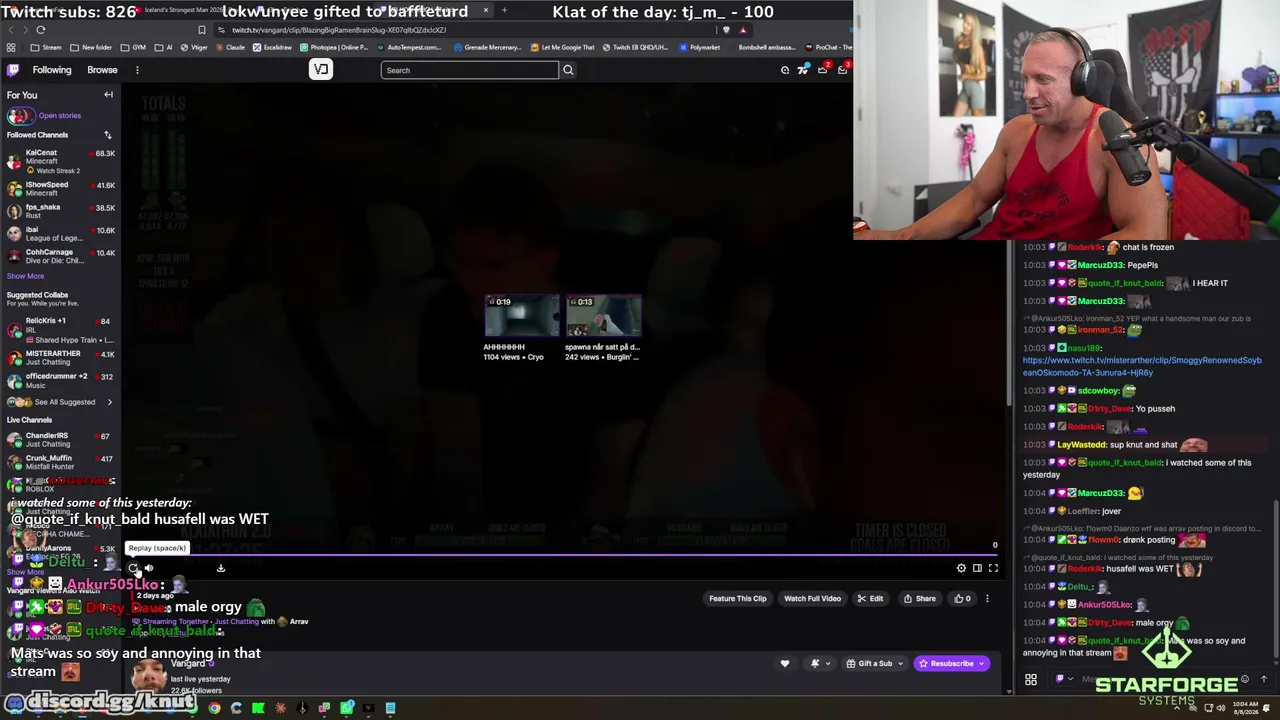Open the Polymarket bookmark
1280x720 pixels.
pos(699,47)
